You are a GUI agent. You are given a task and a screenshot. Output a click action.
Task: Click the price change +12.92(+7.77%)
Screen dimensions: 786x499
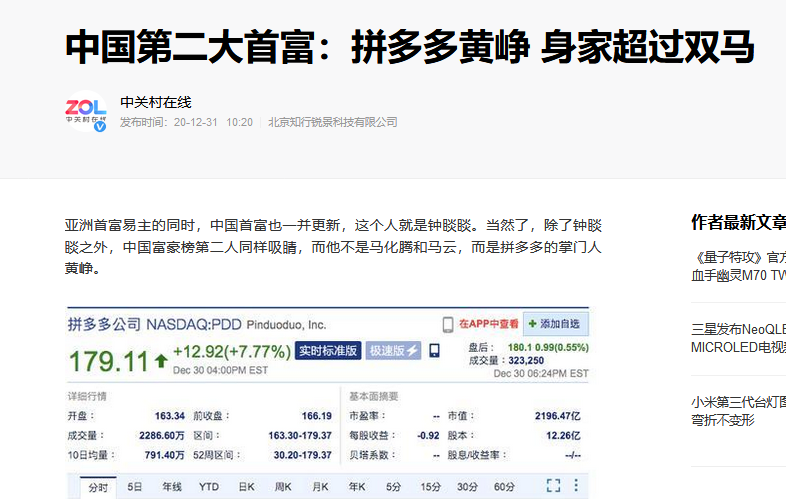point(232,352)
